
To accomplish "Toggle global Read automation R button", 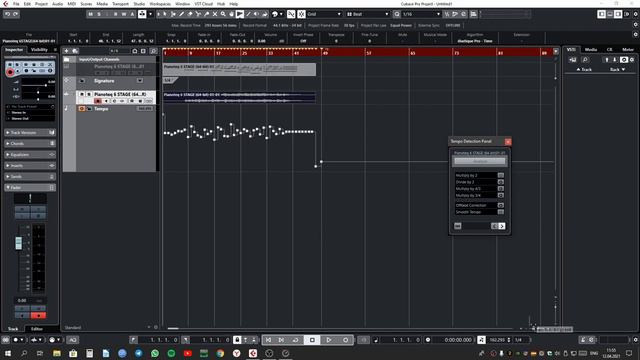I will click(116, 14).
